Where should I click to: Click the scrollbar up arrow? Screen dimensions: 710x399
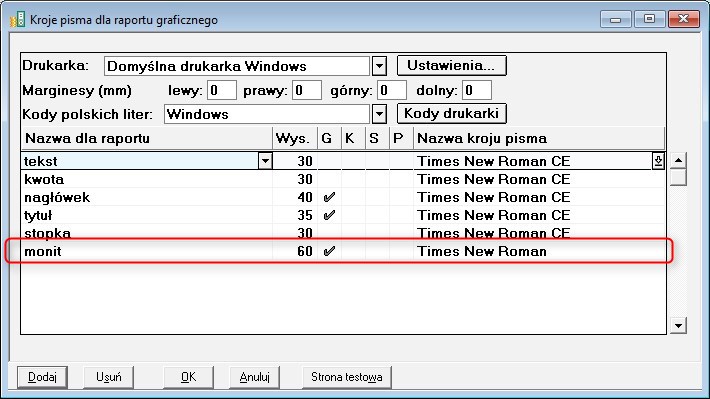pyautogui.click(x=678, y=160)
